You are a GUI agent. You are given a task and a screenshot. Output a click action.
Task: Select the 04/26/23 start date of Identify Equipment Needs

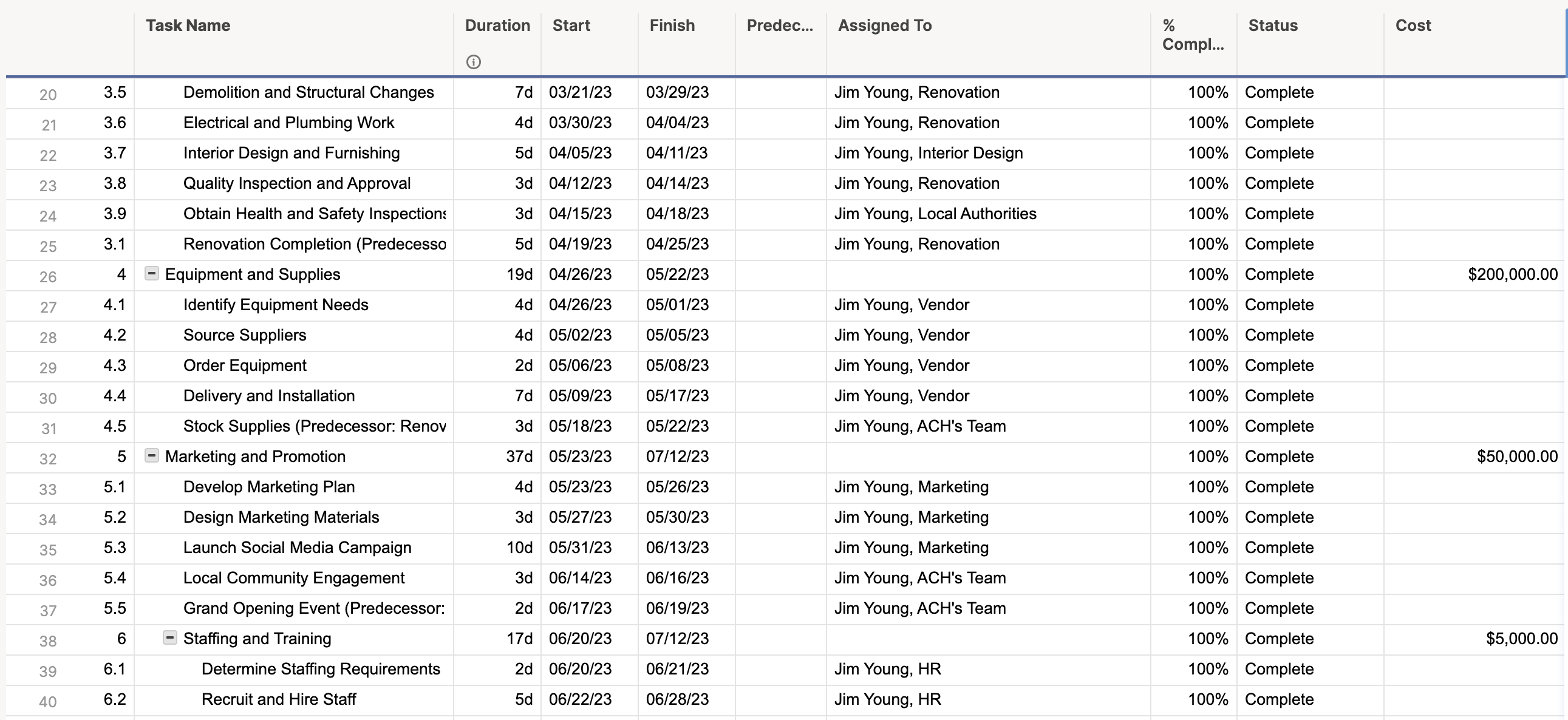[x=580, y=304]
